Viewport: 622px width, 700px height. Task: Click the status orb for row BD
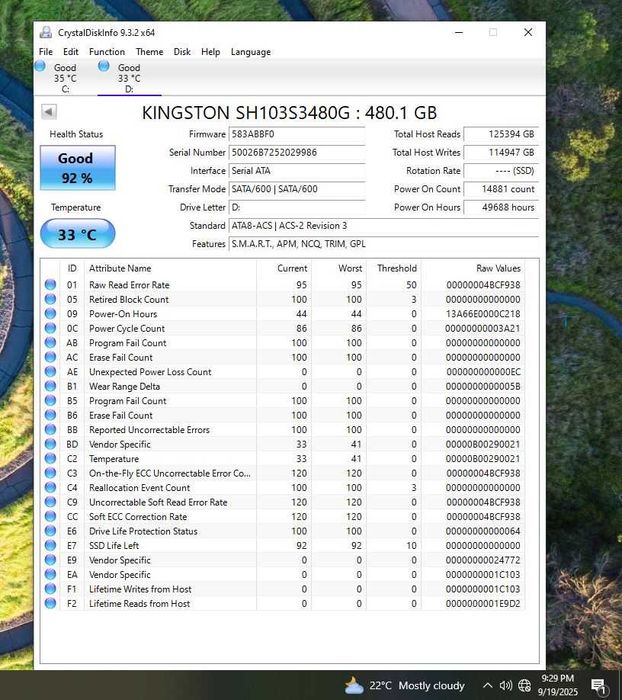click(50, 444)
